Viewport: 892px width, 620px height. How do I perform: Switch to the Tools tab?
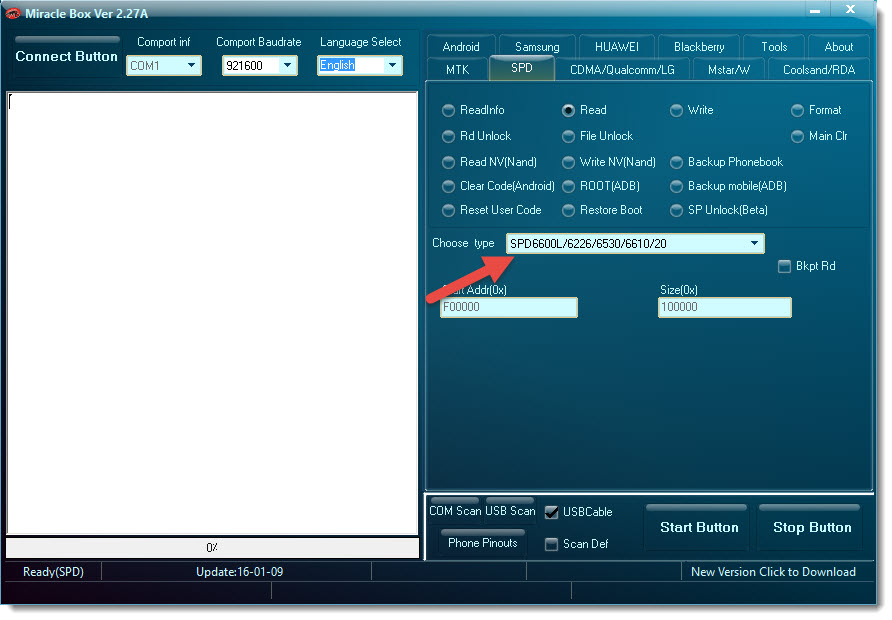pos(774,47)
